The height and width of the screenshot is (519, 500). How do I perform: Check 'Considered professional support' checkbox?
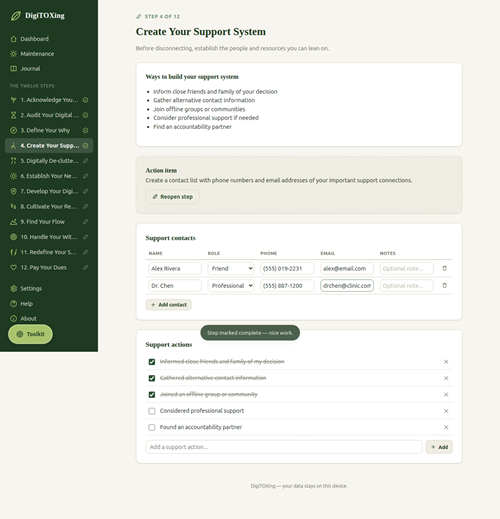click(152, 411)
